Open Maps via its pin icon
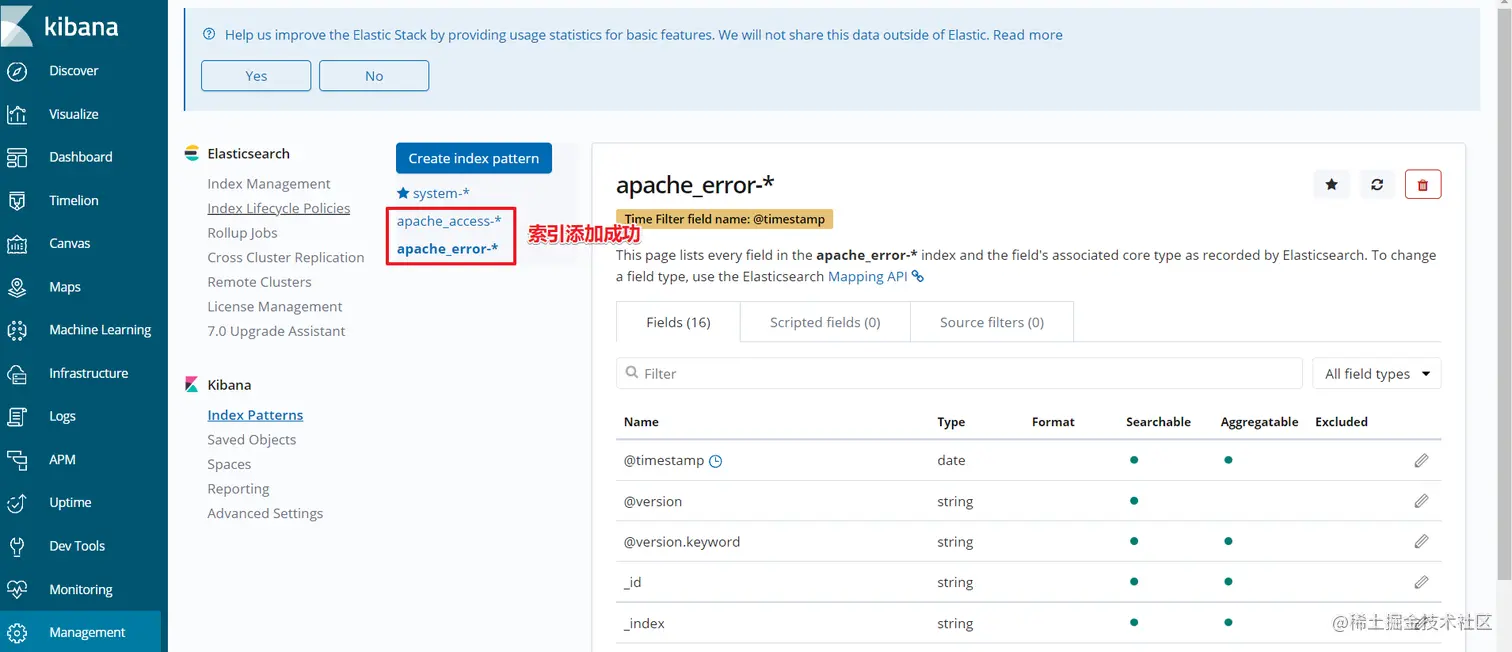Viewport: 1512px width, 652px height. (x=17, y=287)
